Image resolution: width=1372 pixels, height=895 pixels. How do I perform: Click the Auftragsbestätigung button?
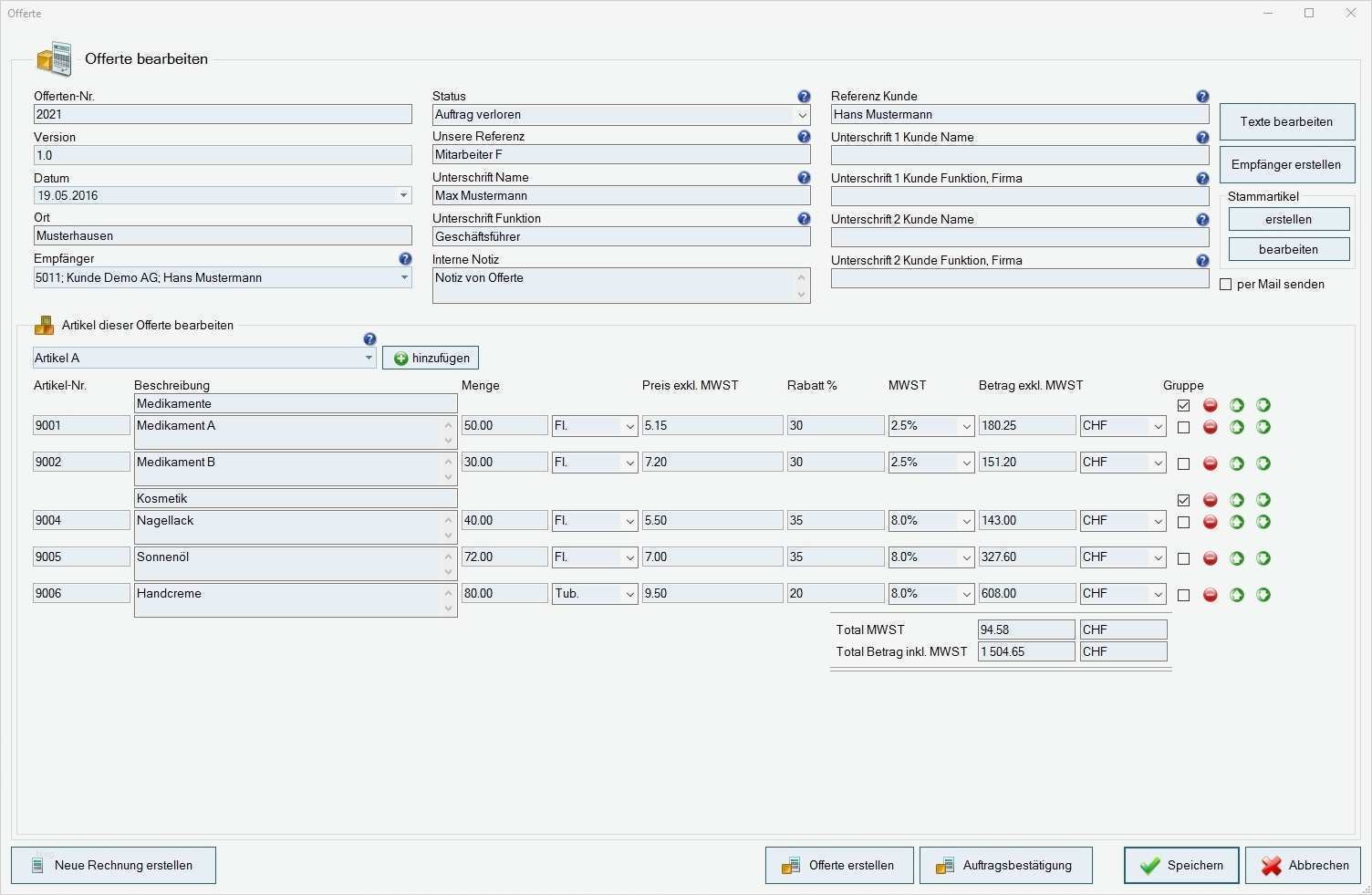[1005, 865]
